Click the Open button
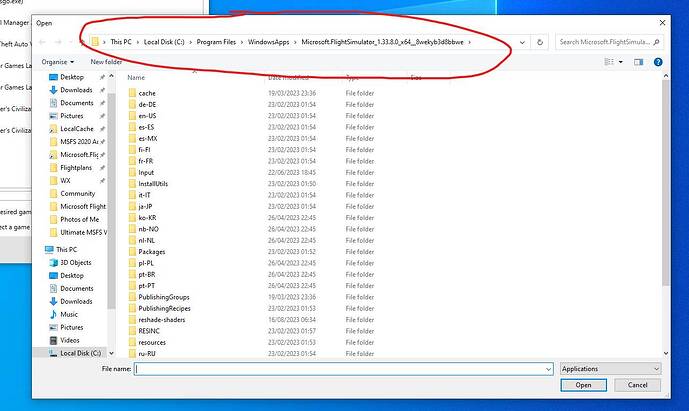The width and height of the screenshot is (689, 411). coord(584,385)
